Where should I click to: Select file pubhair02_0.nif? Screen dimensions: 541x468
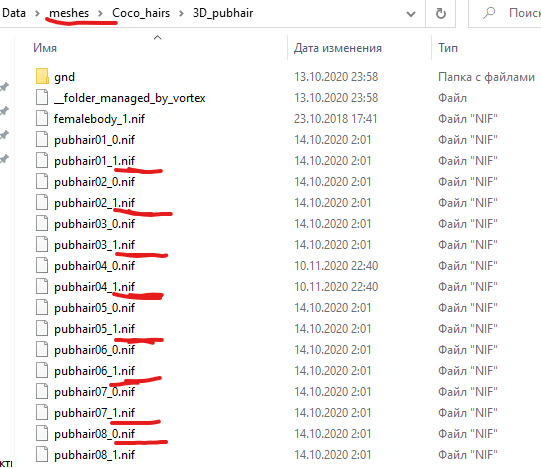[x=94, y=182]
